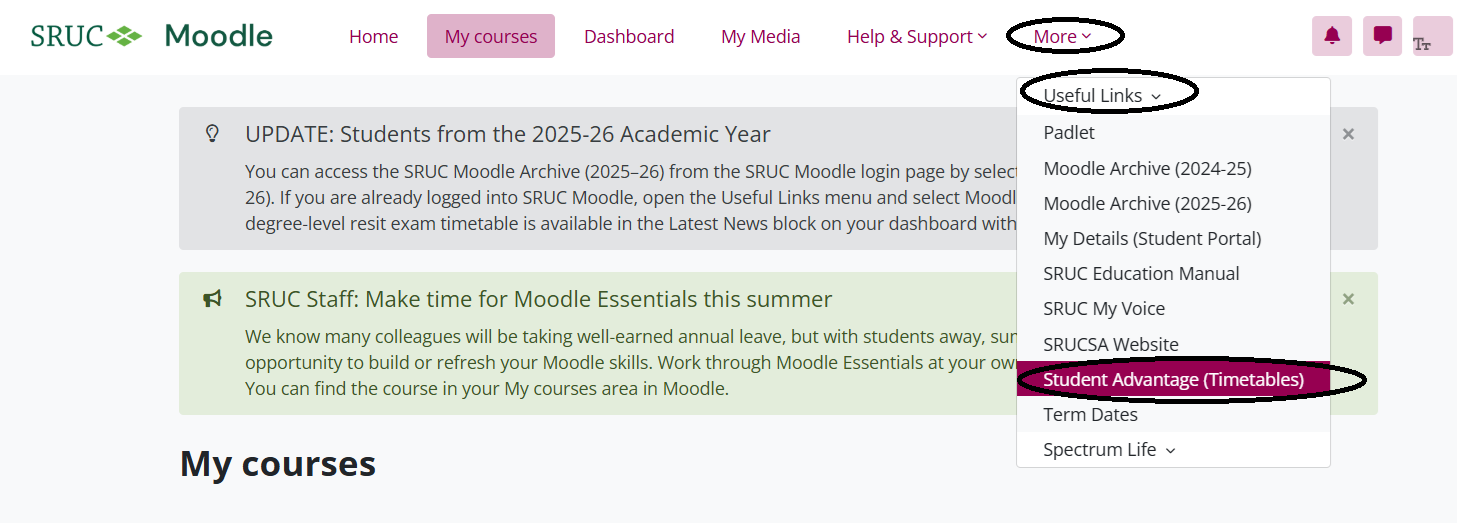Screen dimensions: 1457x523
Task: Click the megaphone icon in staff notice
Action: click(x=212, y=298)
